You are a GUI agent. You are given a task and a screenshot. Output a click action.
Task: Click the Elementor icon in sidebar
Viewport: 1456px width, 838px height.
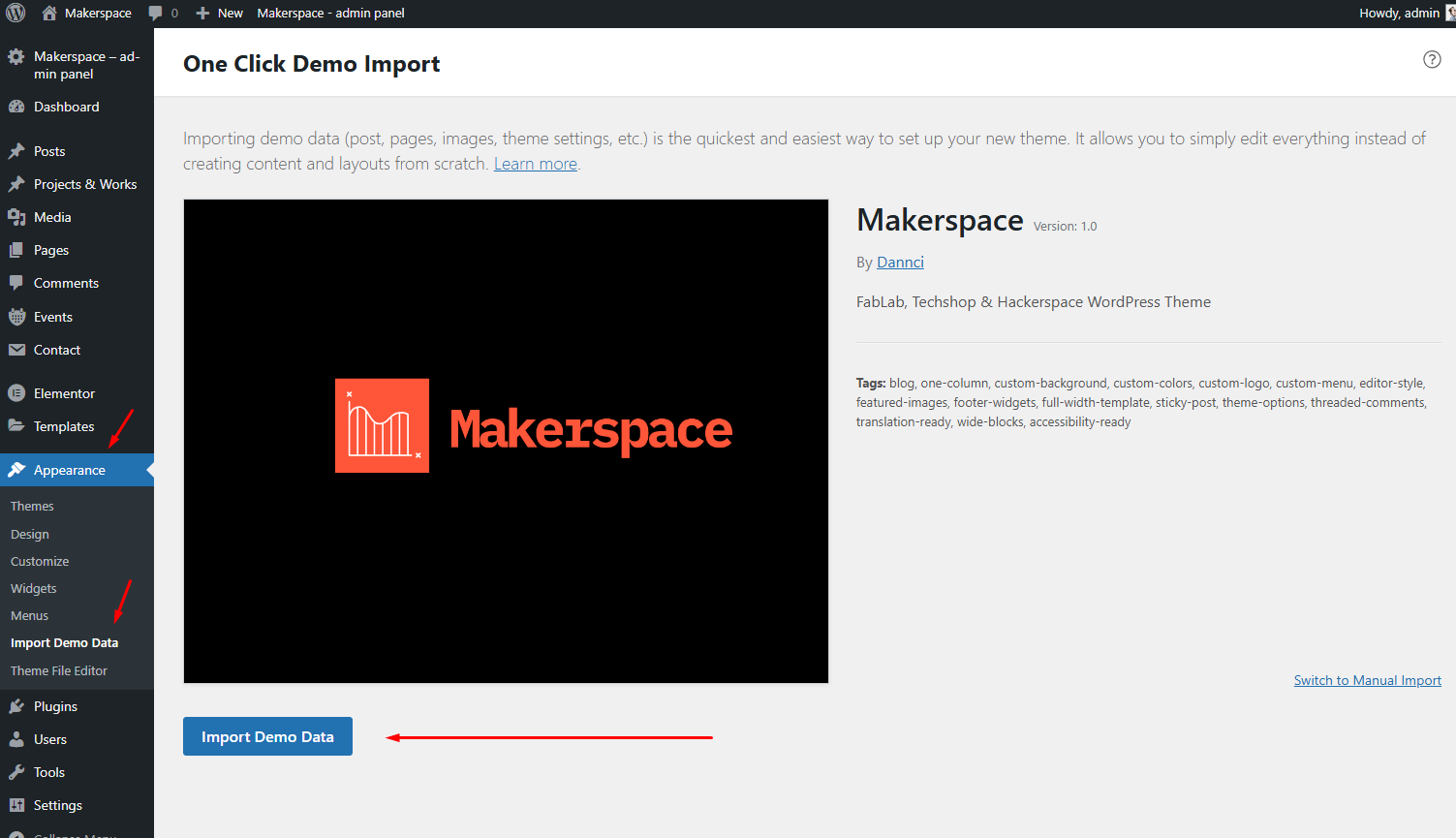[x=16, y=393]
